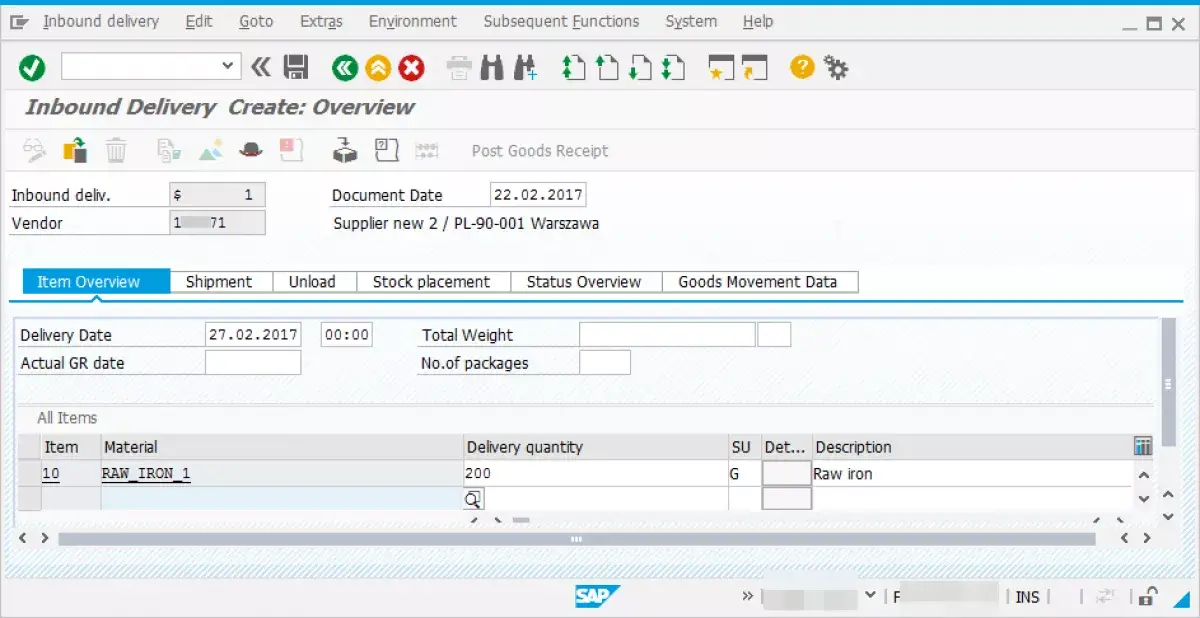Open search help in second-row quantity cell
This screenshot has height=618, width=1200.
coord(473,498)
